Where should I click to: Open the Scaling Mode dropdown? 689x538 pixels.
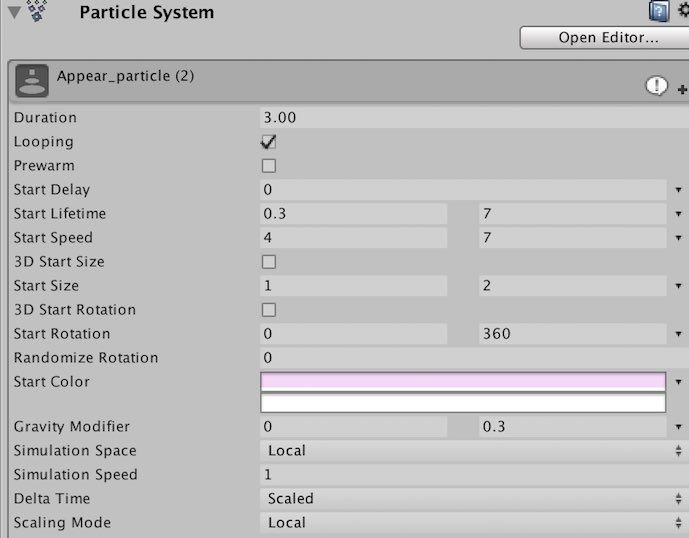[x=470, y=523]
